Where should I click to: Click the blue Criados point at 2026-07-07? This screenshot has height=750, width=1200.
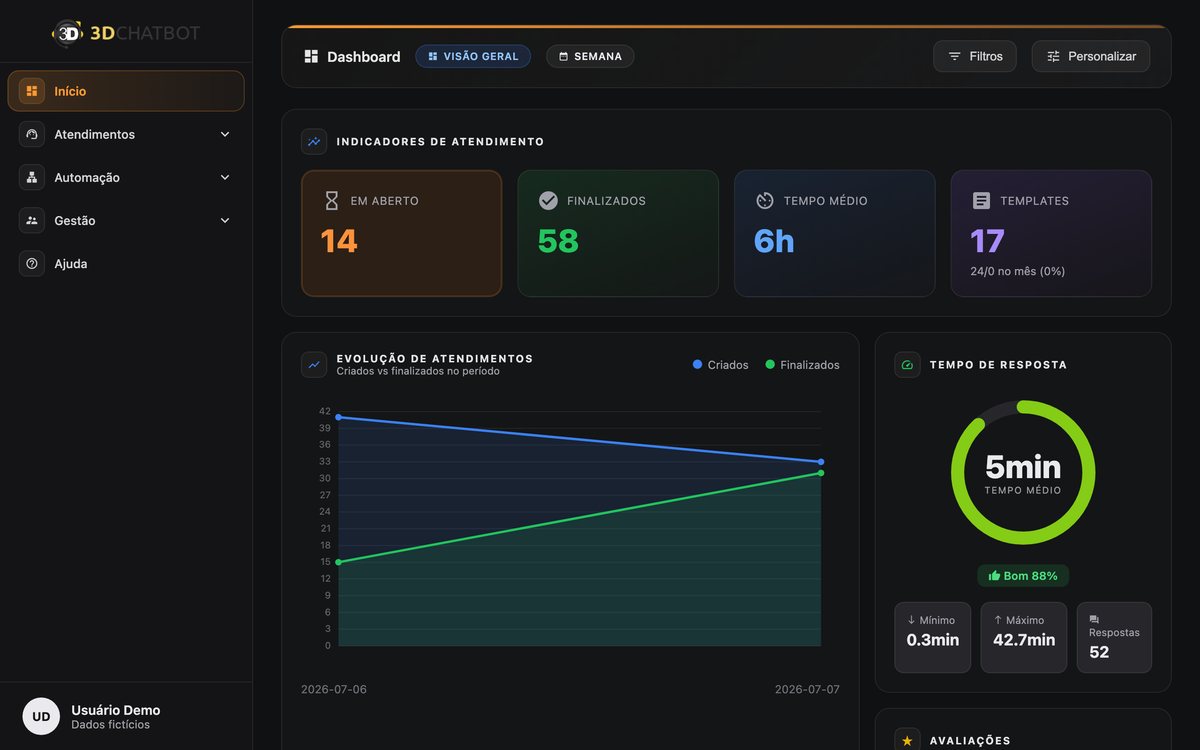tap(821, 462)
